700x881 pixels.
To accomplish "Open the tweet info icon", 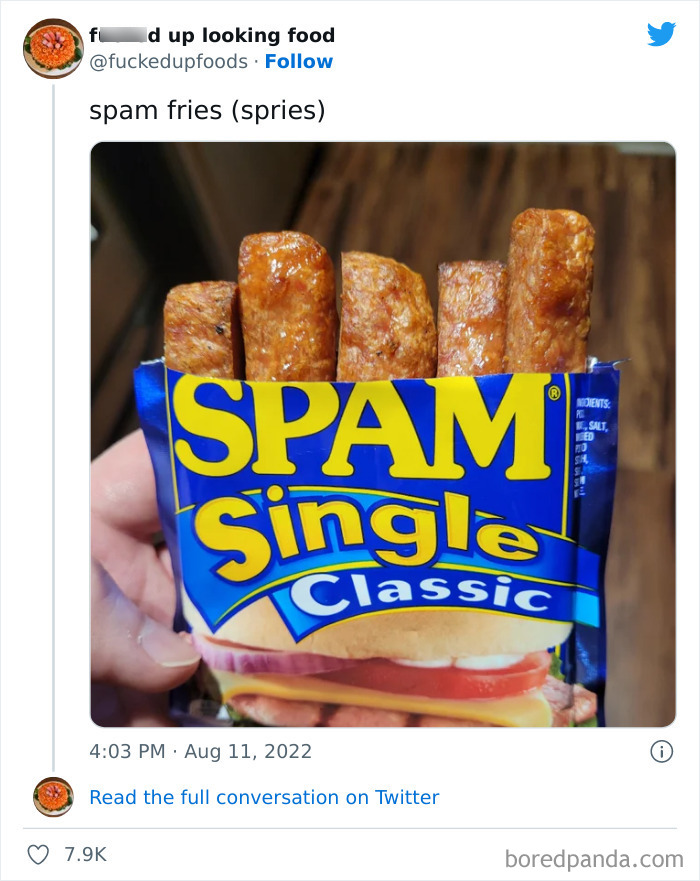I will point(661,751).
